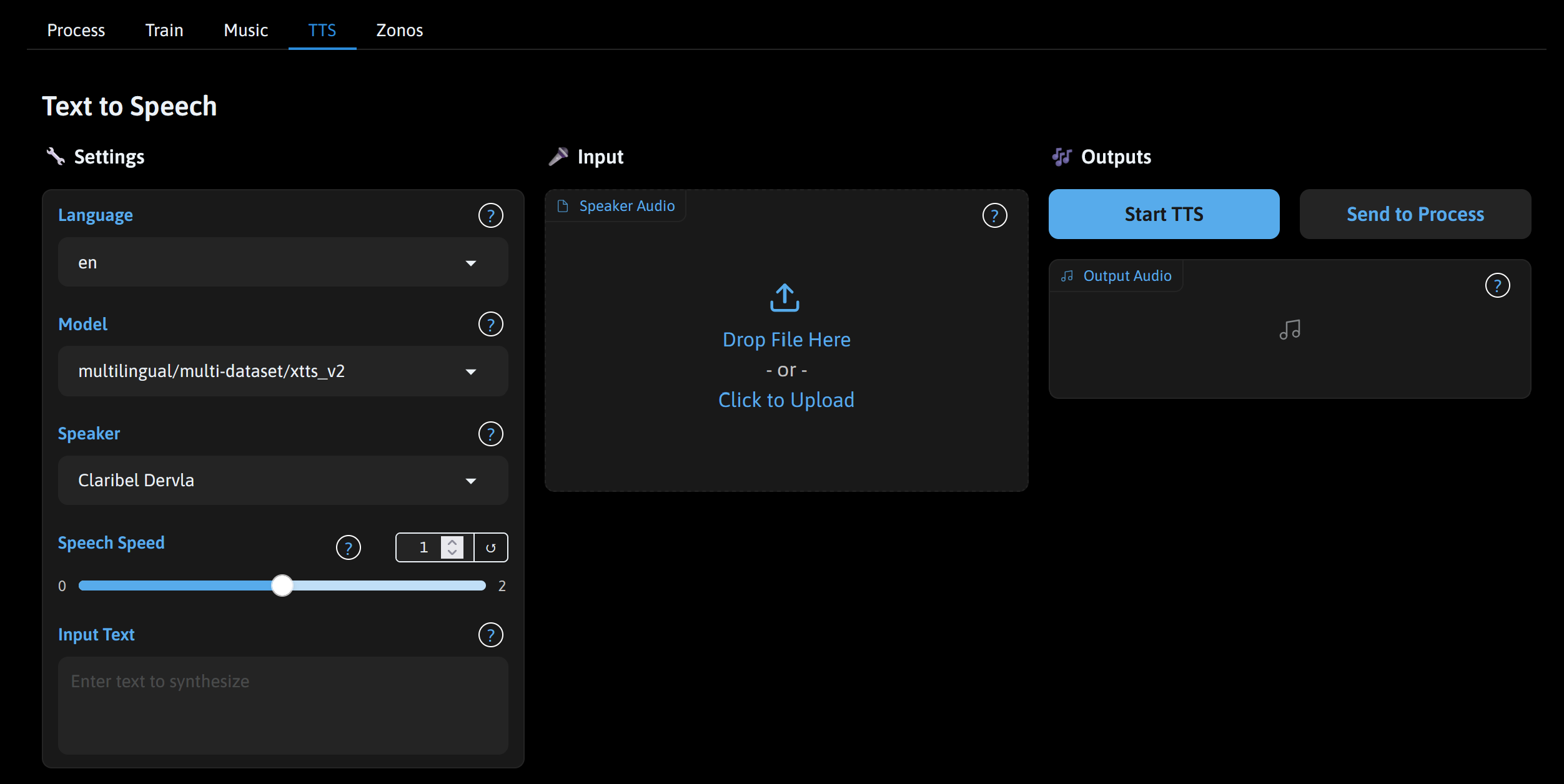Open the help tooltip for Input Text

coord(492,634)
